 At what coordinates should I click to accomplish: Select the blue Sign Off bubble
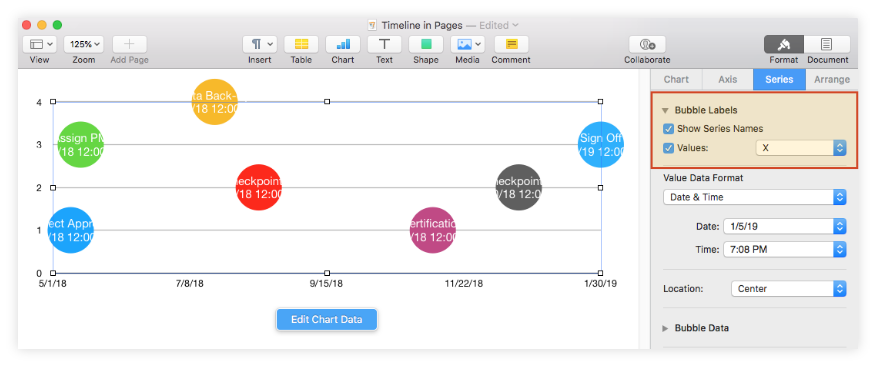pos(601,145)
